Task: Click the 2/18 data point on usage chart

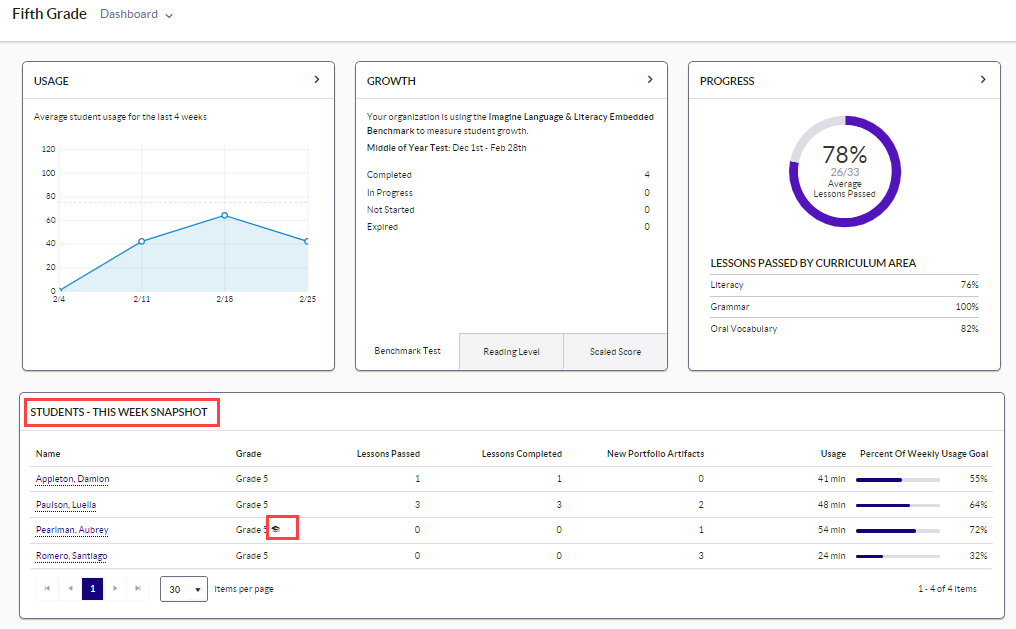Action: (x=224, y=215)
